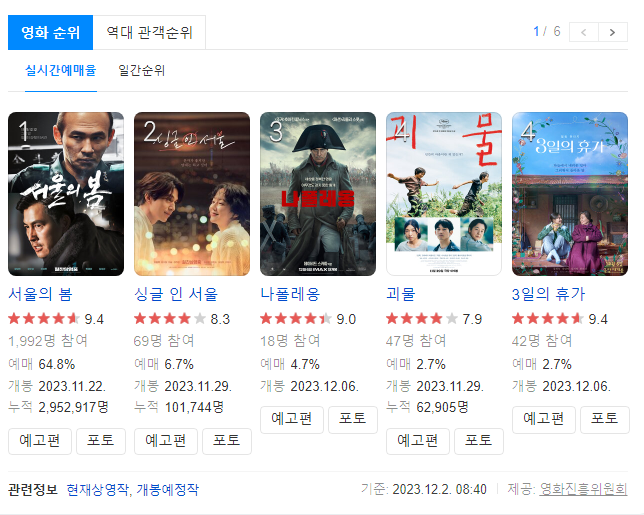
Task: Click the 누적 101,744명 text
Action: pyautogui.click(x=179, y=407)
